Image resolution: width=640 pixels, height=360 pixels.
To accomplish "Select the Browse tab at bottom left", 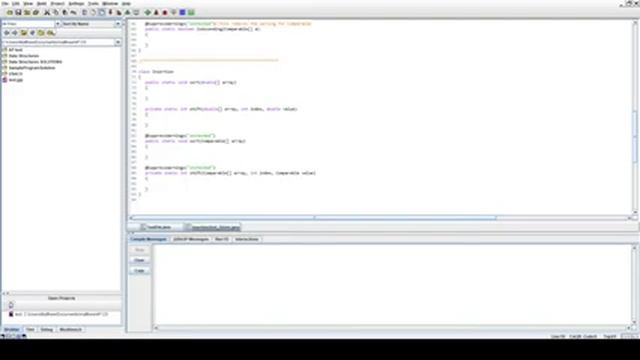I will point(11,329).
